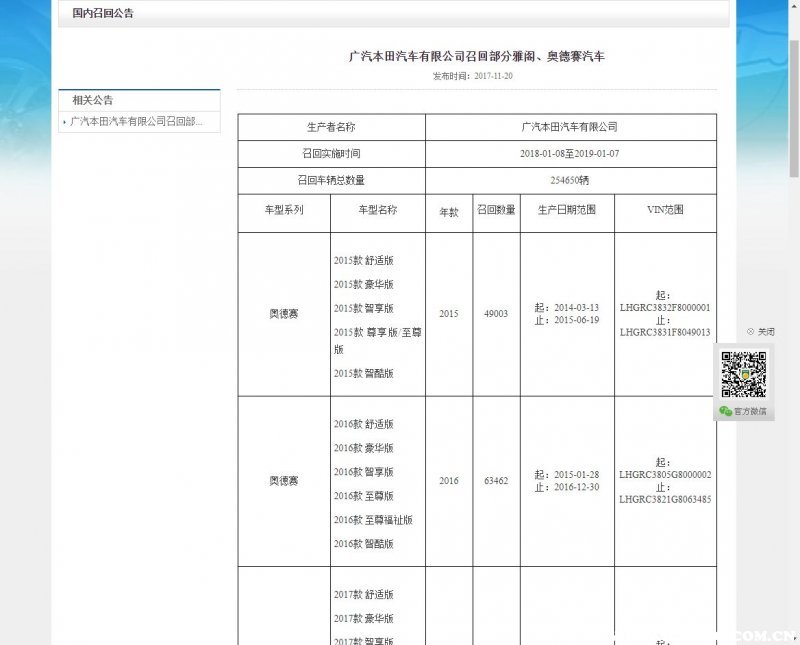Close the floating WeChat QR widget
800x645 pixels.
click(760, 332)
